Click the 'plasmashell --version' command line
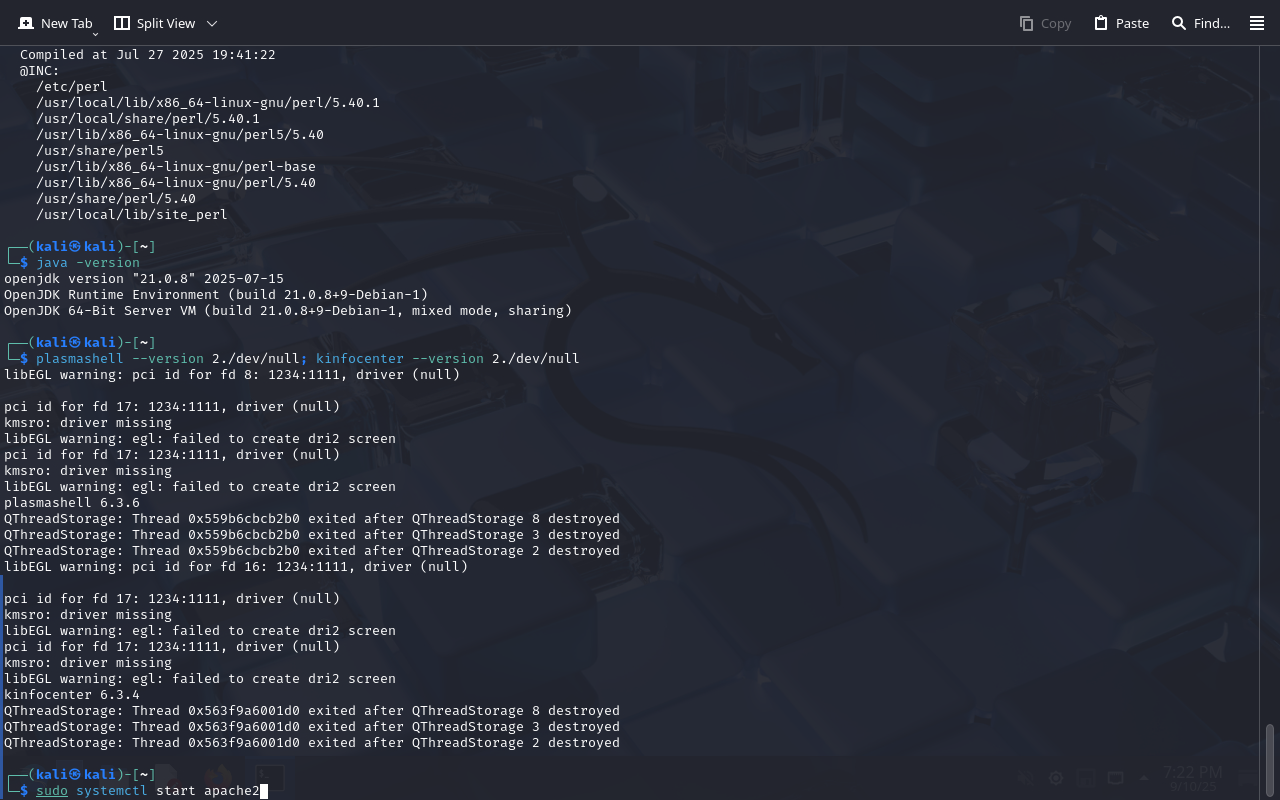 tap(308, 359)
